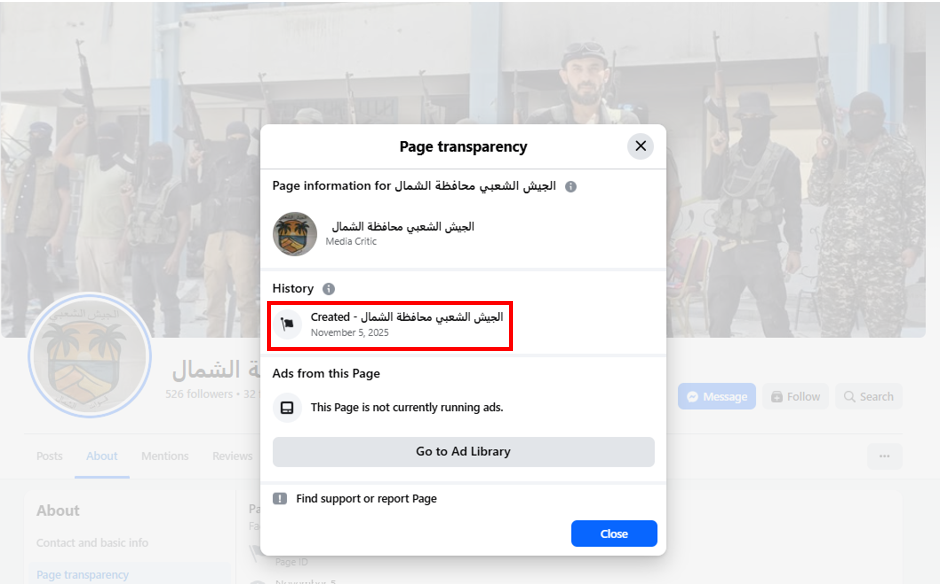Open the three-dot more options menu
Viewport: 942px width, 587px height.
coord(884,456)
